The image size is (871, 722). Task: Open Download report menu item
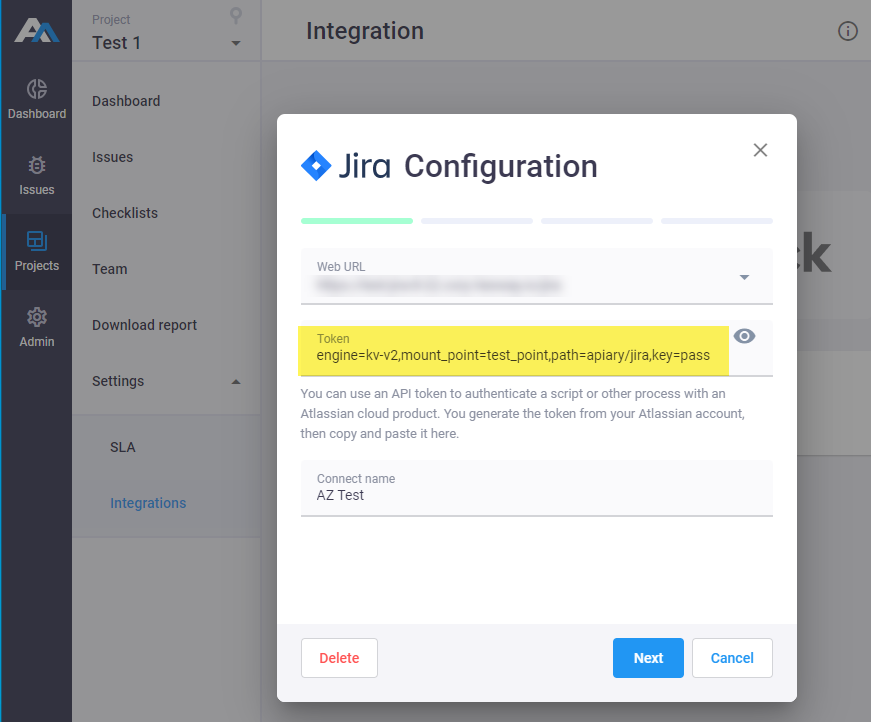[144, 325]
